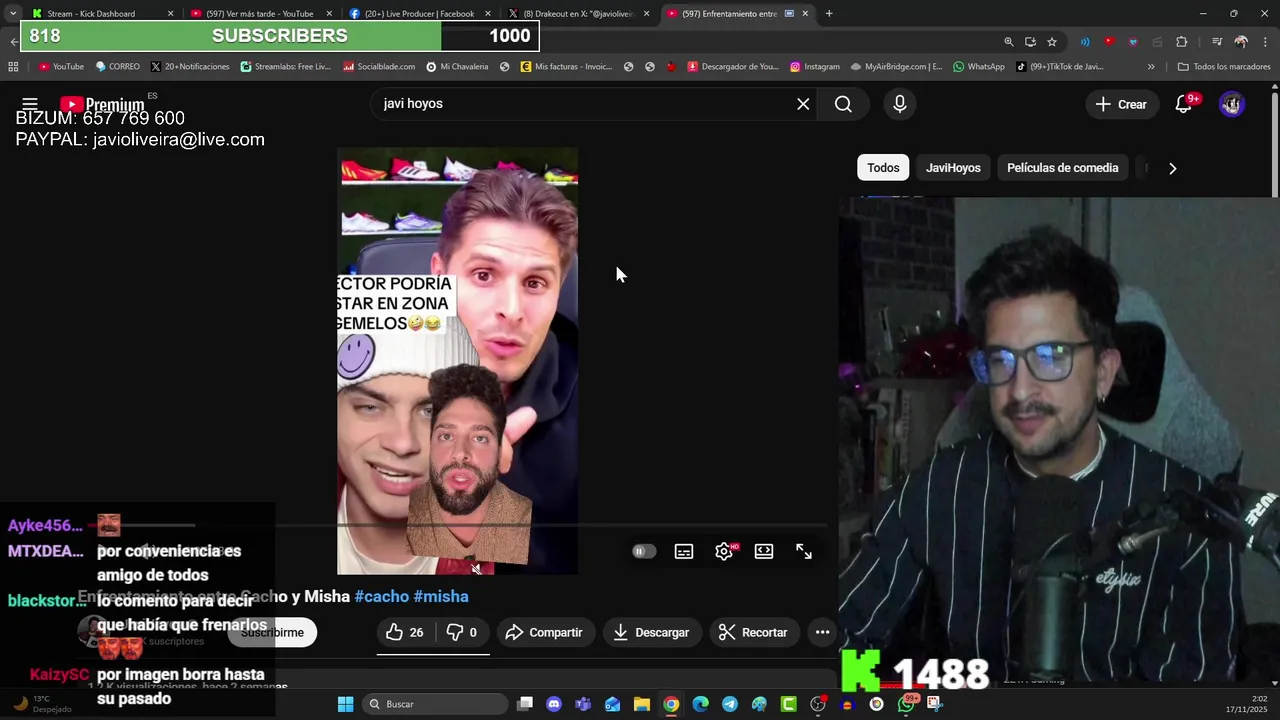Image resolution: width=1280 pixels, height=720 pixels.
Task: Click the taskbar Buscar search box
Action: (436, 704)
